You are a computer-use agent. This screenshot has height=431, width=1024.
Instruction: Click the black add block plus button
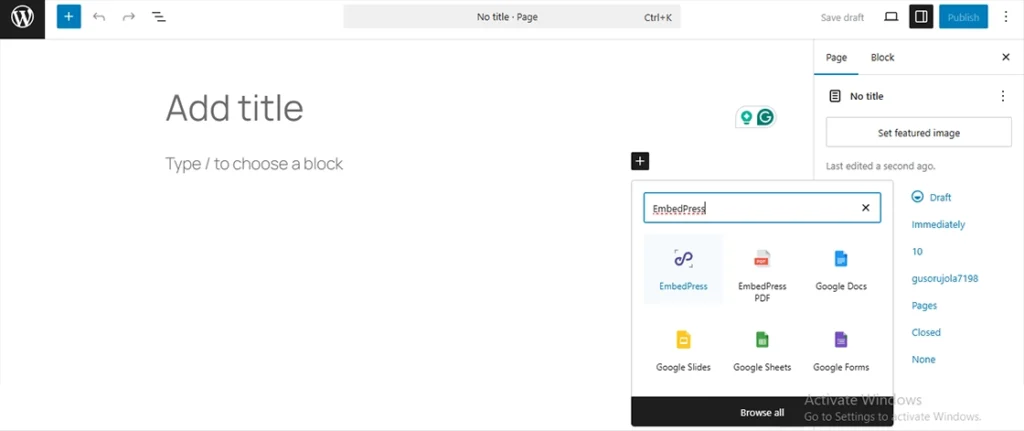click(640, 161)
